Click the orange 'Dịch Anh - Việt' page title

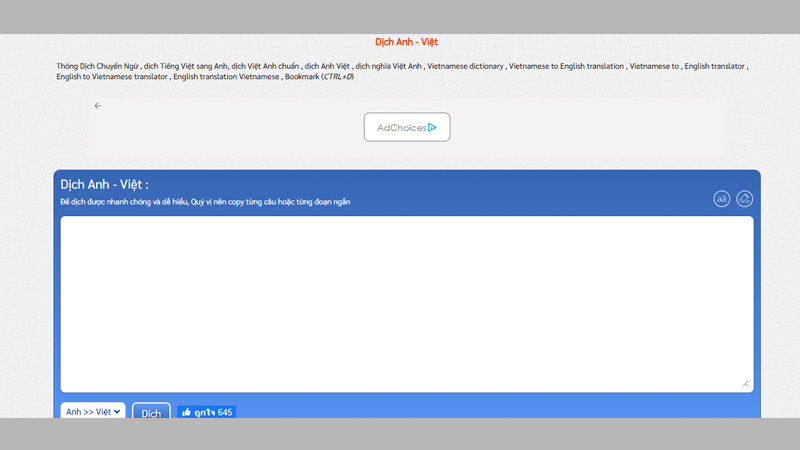pyautogui.click(x=407, y=42)
